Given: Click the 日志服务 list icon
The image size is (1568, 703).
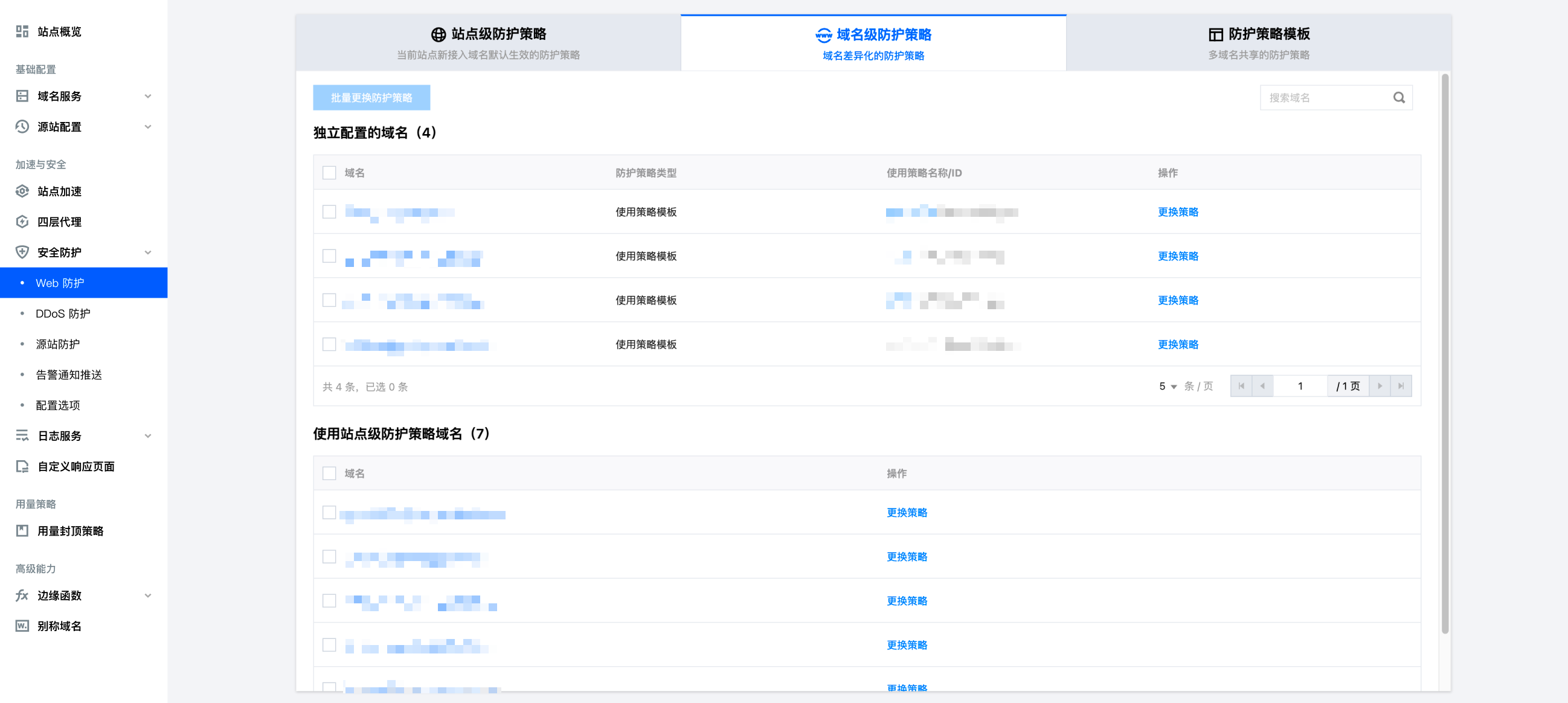Looking at the screenshot, I should (x=22, y=436).
